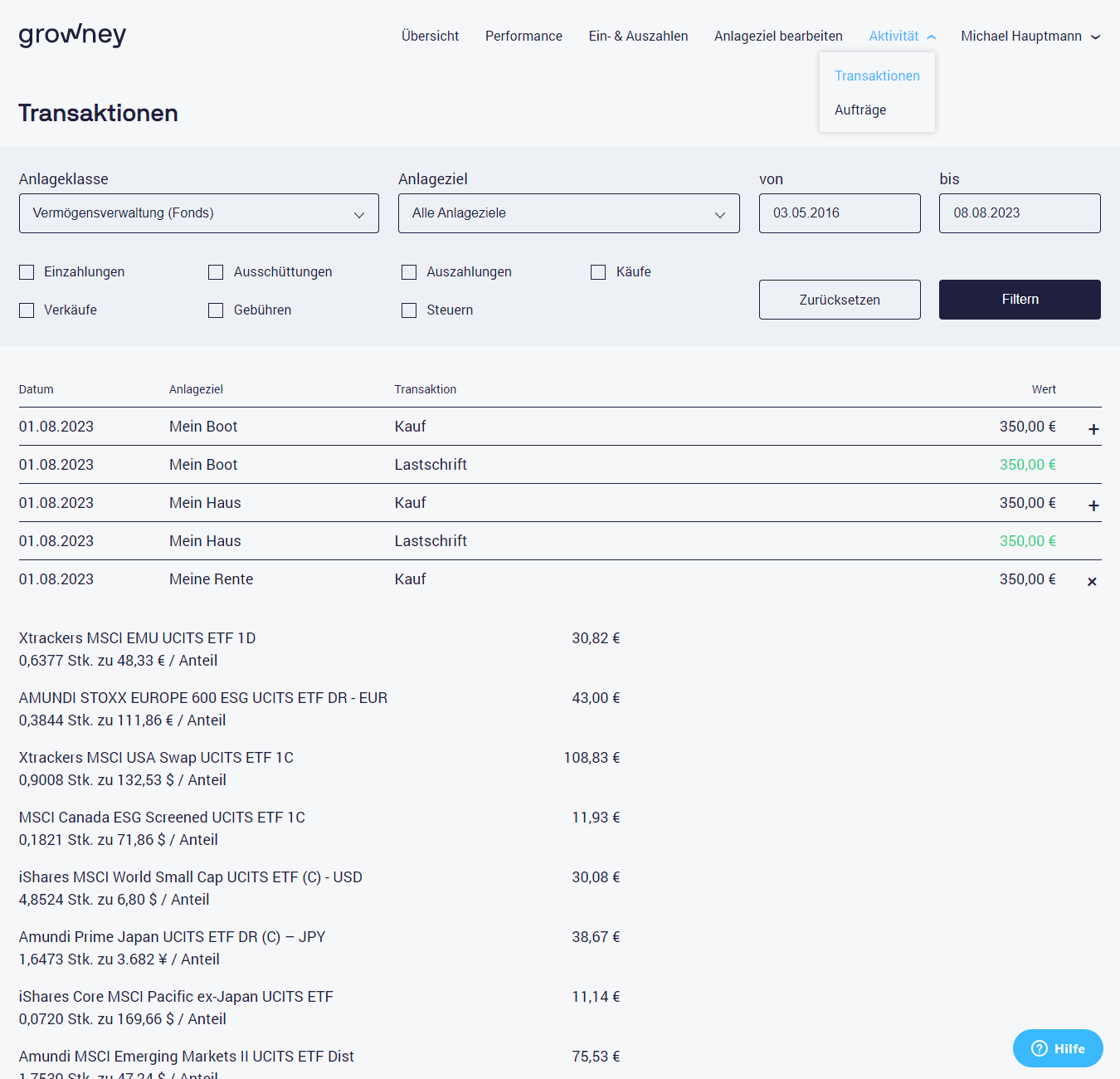Click the Mein Boot Lastschrift row
1120x1079 pixels.
(560, 465)
